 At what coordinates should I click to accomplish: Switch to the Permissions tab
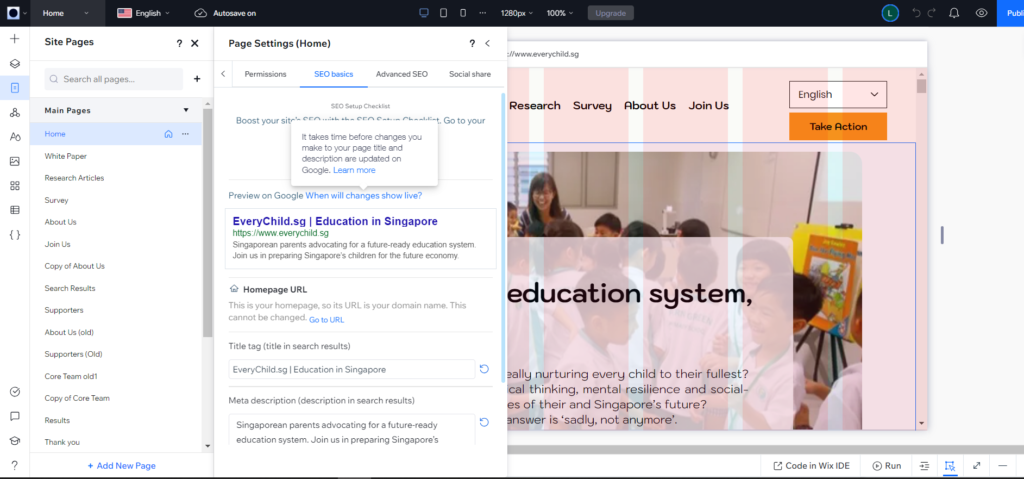pos(265,74)
